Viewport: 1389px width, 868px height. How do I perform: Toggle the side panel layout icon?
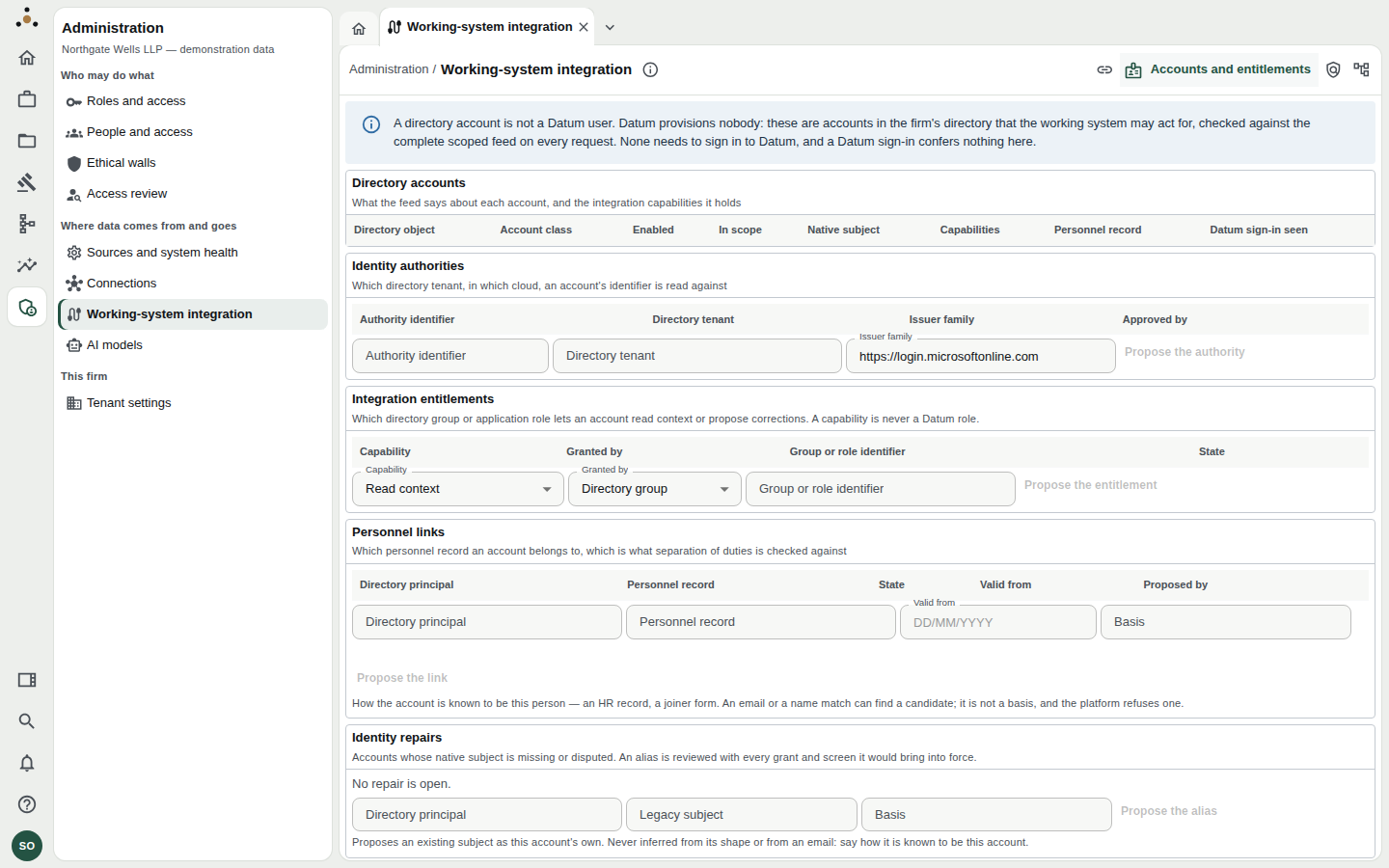[27, 680]
